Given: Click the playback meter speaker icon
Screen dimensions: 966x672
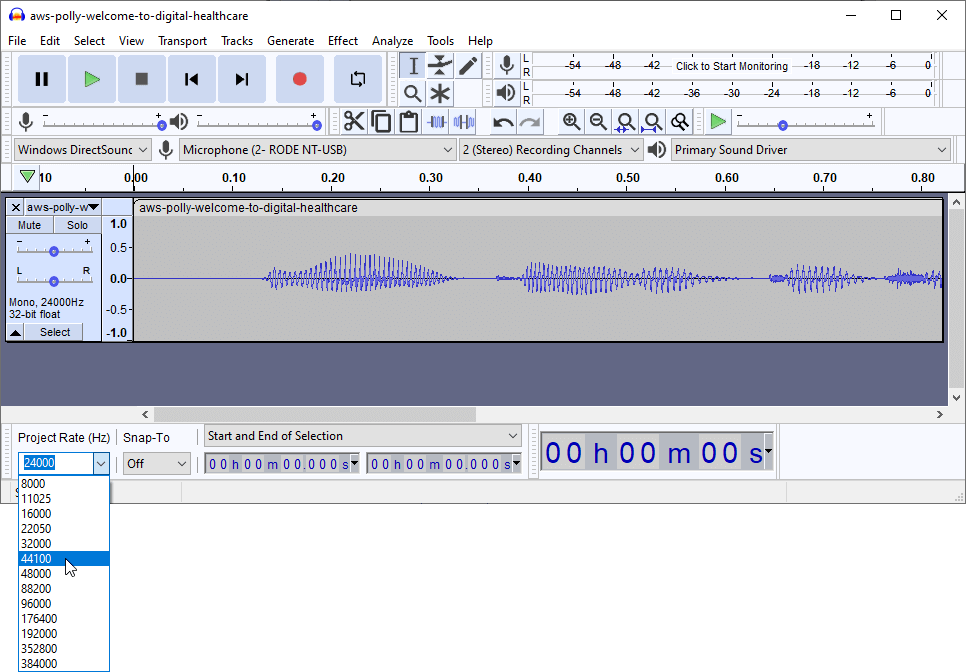Looking at the screenshot, I should pyautogui.click(x=506, y=93).
